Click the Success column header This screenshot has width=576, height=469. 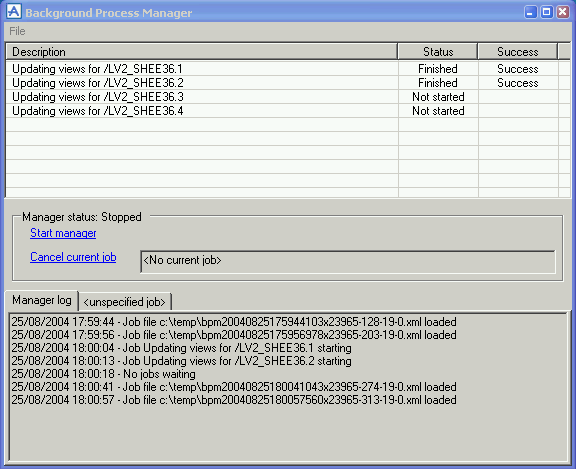517,52
